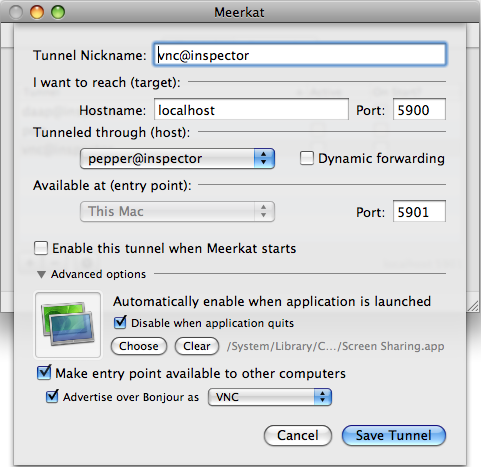Click the Save Tunnel button
The width and height of the screenshot is (481, 467).
point(394,435)
